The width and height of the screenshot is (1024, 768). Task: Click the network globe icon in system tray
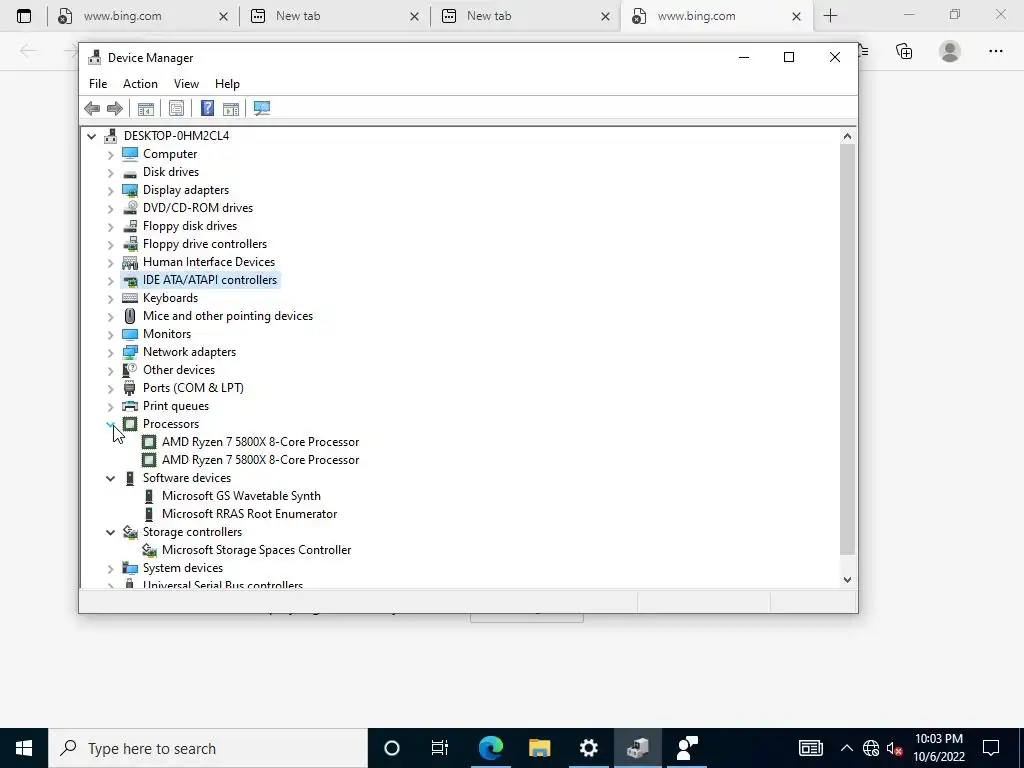point(871,748)
